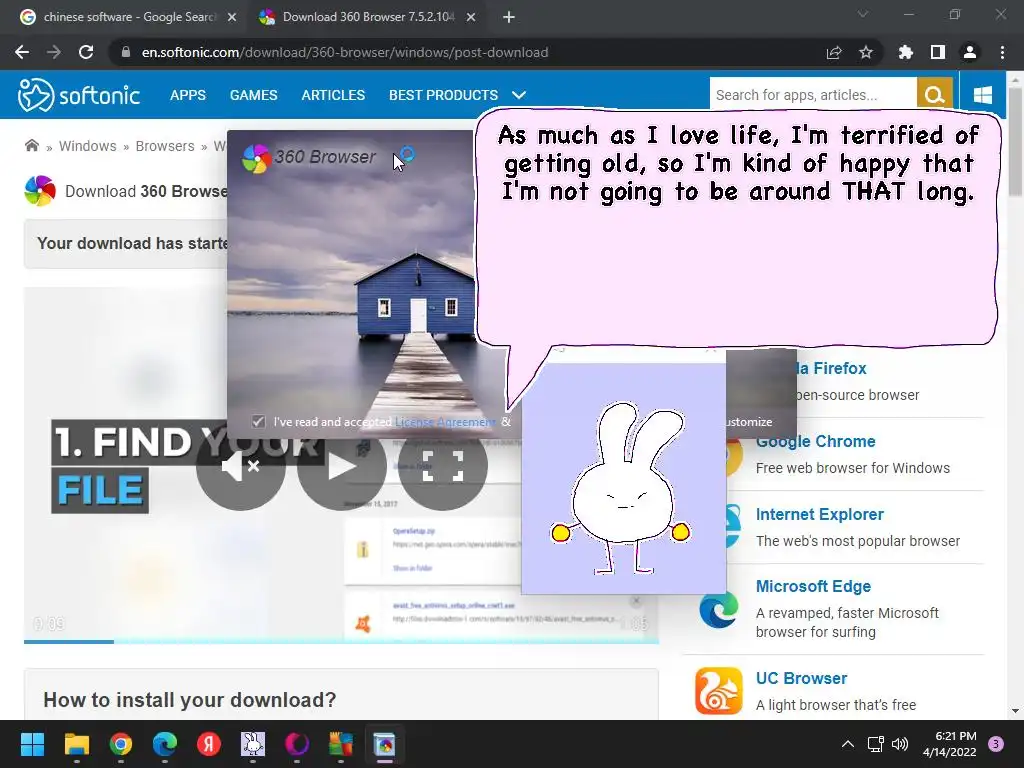
Task: Focus the Search for apps, articles field
Action: pos(813,95)
